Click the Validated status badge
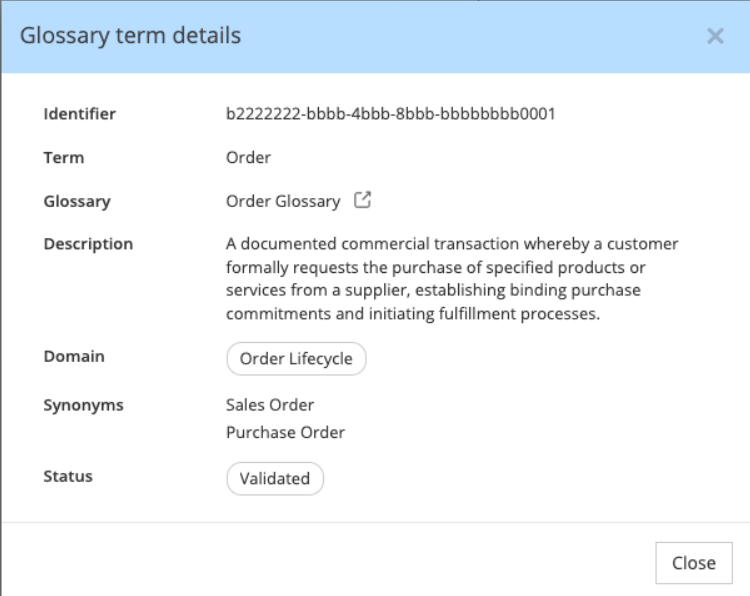750x596 pixels. (x=275, y=478)
